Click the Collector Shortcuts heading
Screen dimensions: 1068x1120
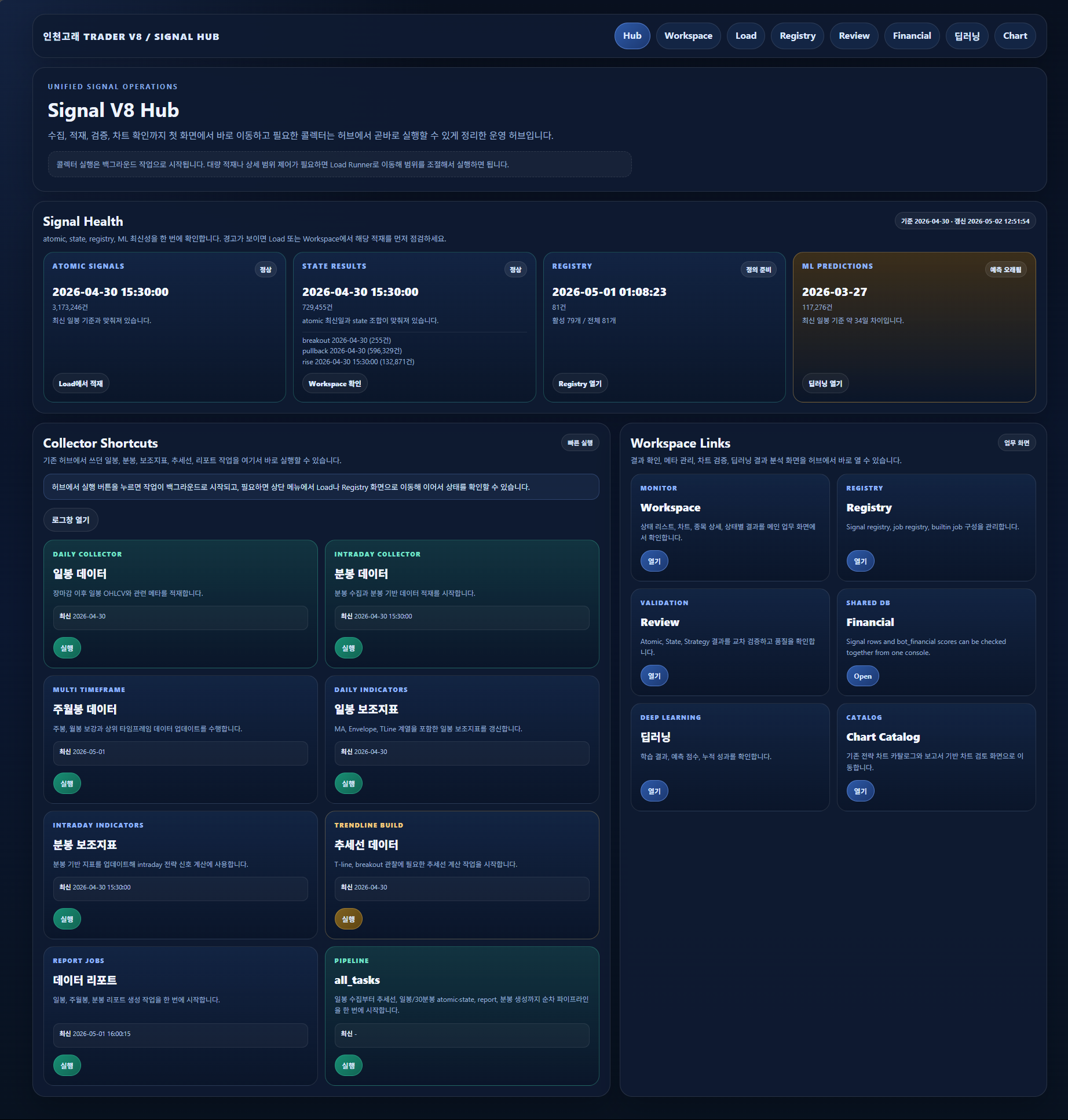click(100, 443)
